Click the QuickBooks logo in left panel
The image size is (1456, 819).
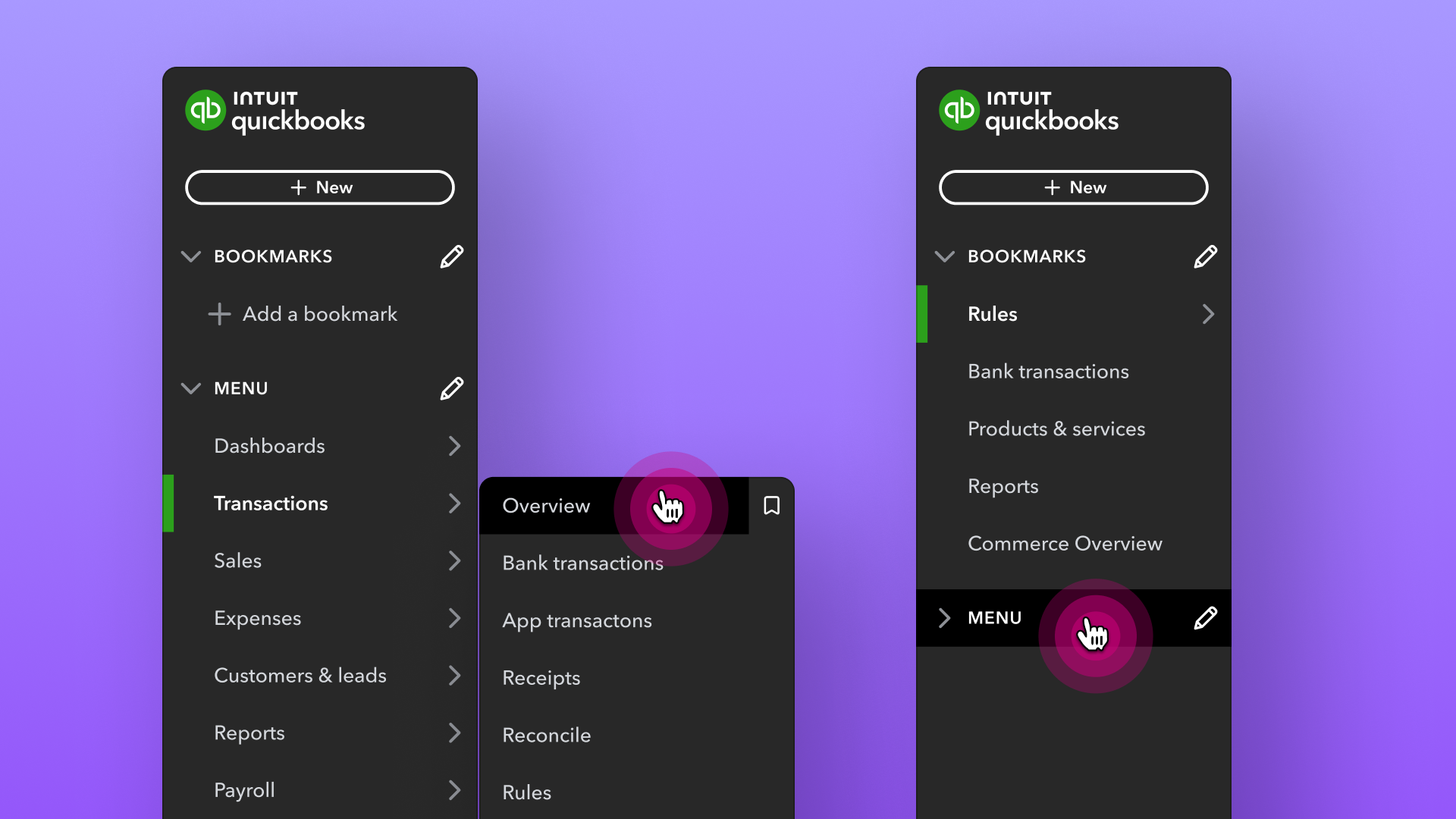point(206,111)
